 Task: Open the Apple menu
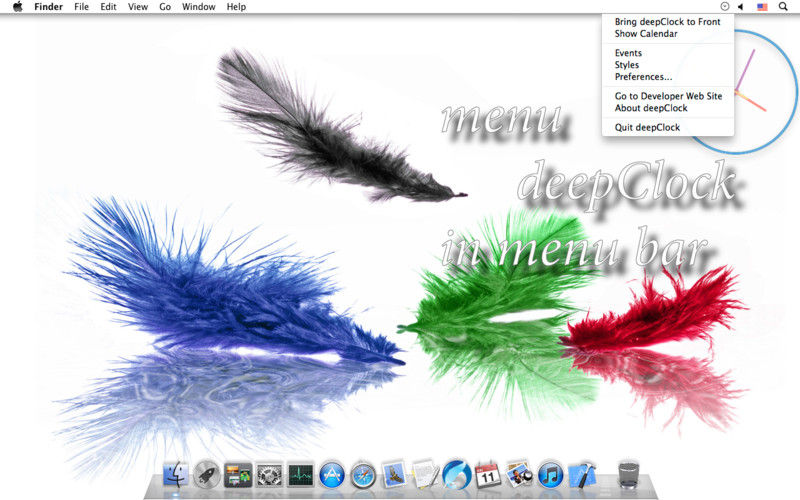[18, 7]
